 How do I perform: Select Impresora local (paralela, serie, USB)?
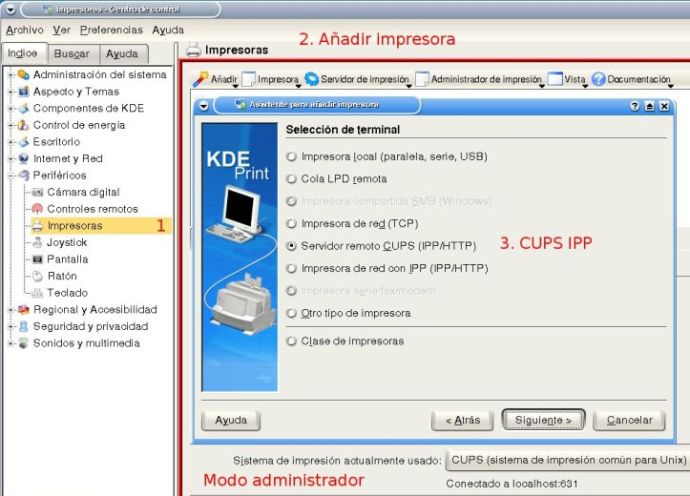click(x=291, y=157)
